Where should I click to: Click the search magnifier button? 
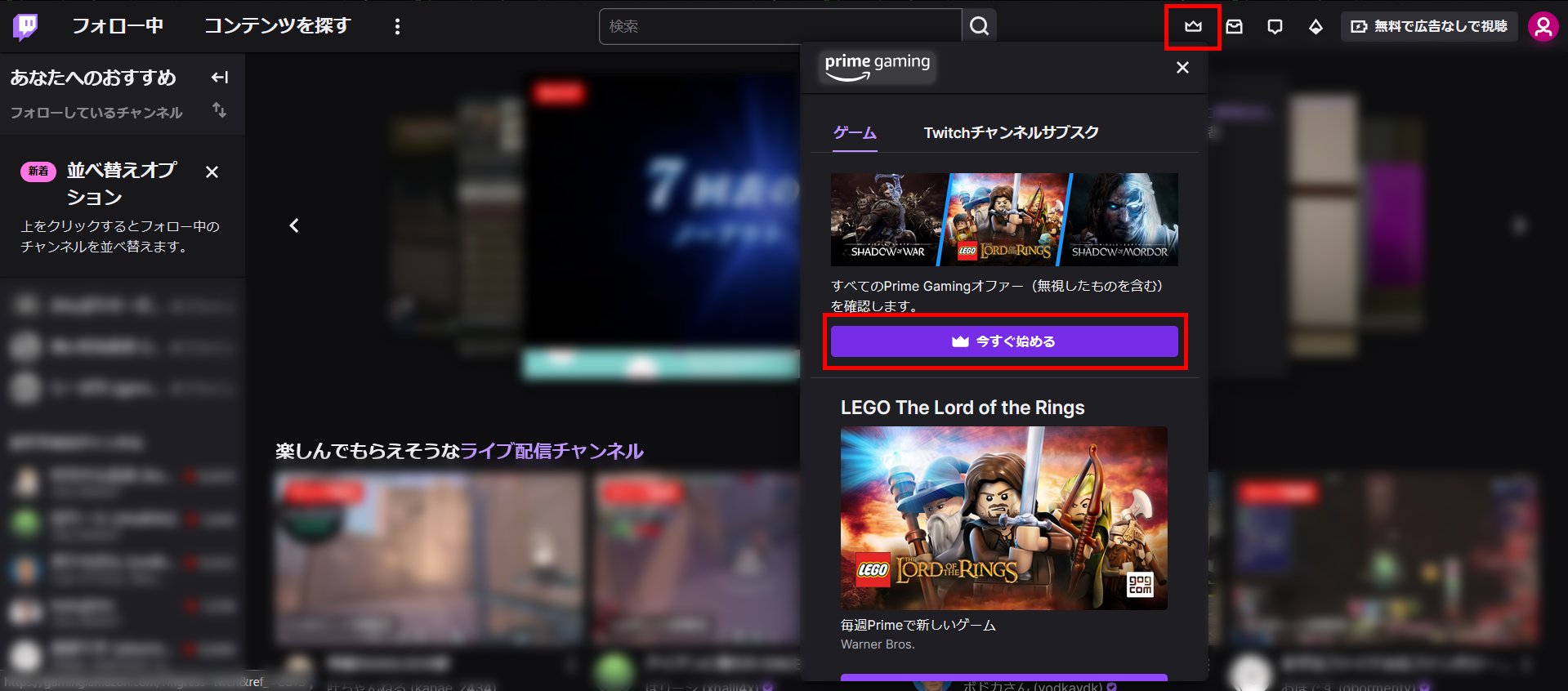[x=979, y=27]
